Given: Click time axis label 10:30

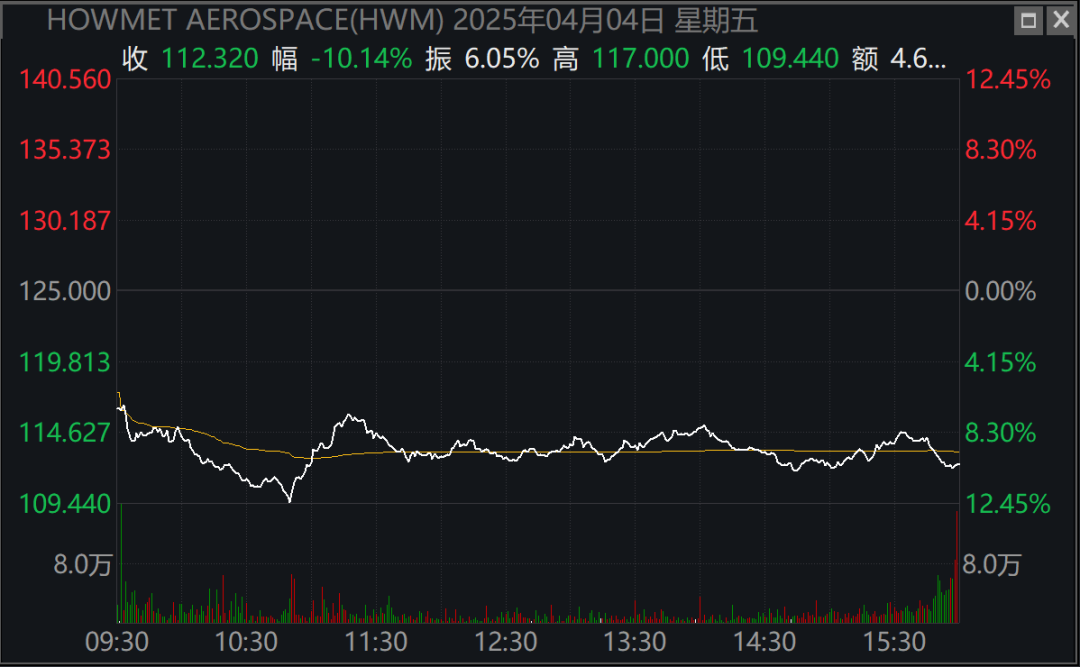Looking at the screenshot, I should pyautogui.click(x=247, y=642).
